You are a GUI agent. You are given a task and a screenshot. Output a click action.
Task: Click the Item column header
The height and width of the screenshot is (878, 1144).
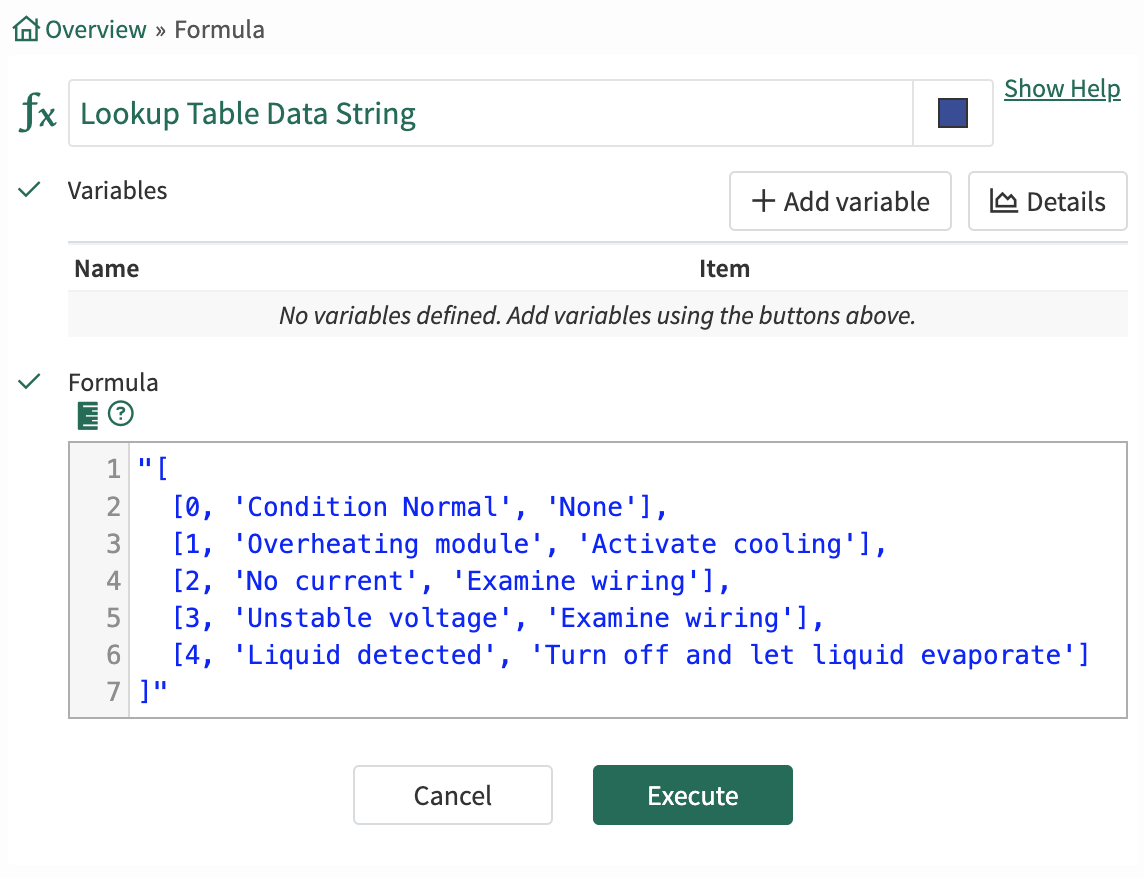(x=724, y=269)
